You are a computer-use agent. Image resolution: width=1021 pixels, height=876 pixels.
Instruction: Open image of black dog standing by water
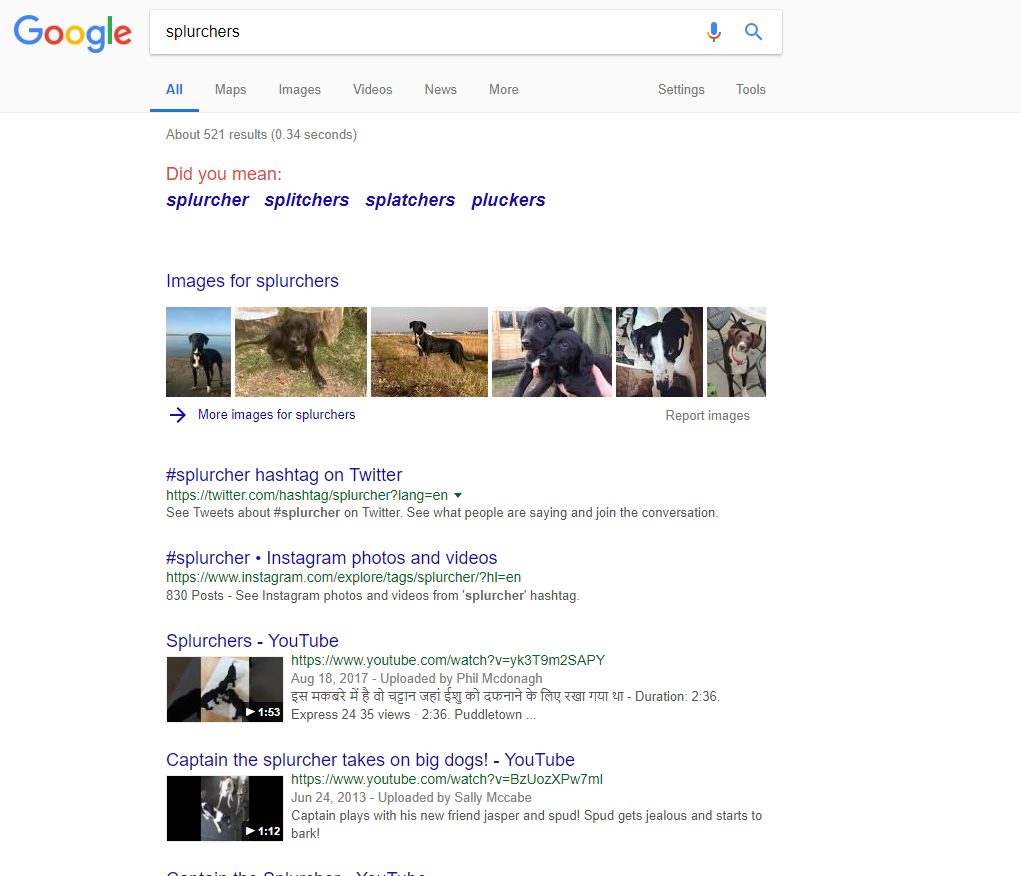tap(199, 352)
